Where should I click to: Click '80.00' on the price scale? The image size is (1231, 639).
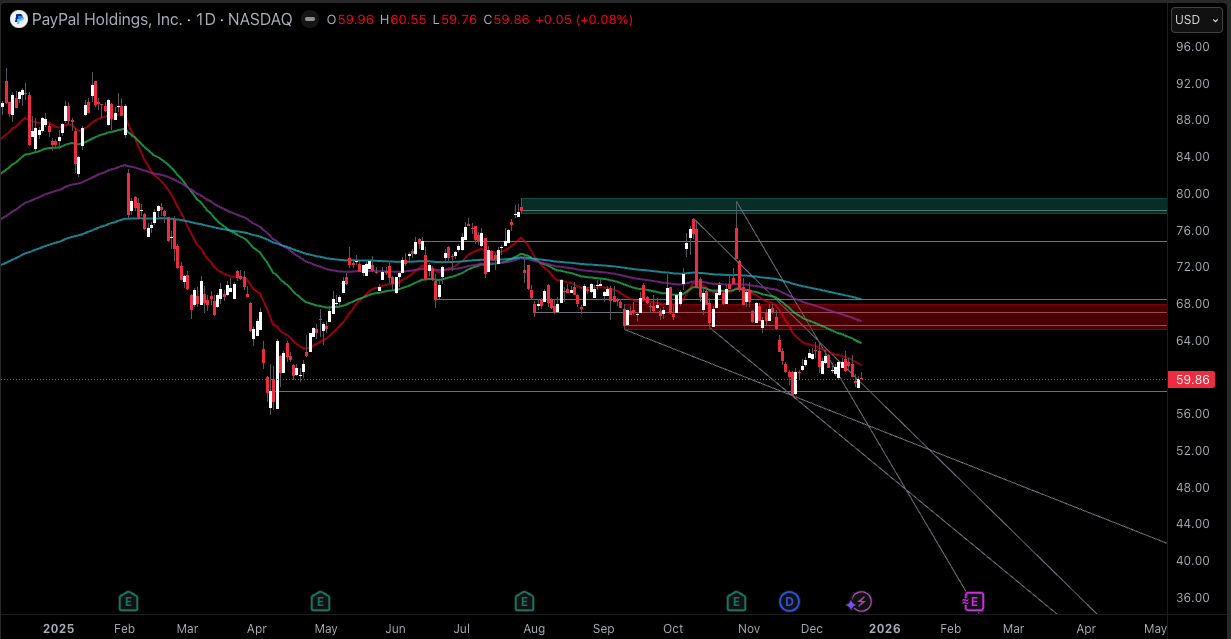coord(1192,194)
